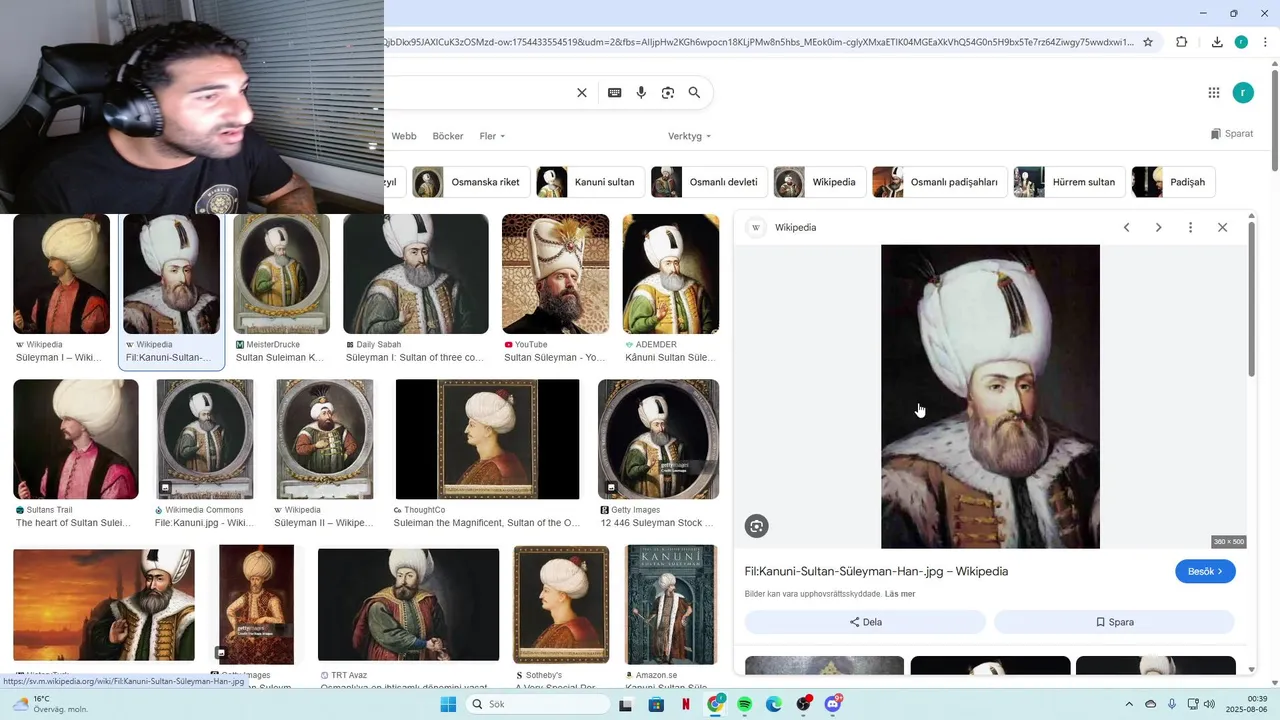This screenshot has height=720, width=1280.
Task: Switch to the Webb tab
Action: click(404, 136)
